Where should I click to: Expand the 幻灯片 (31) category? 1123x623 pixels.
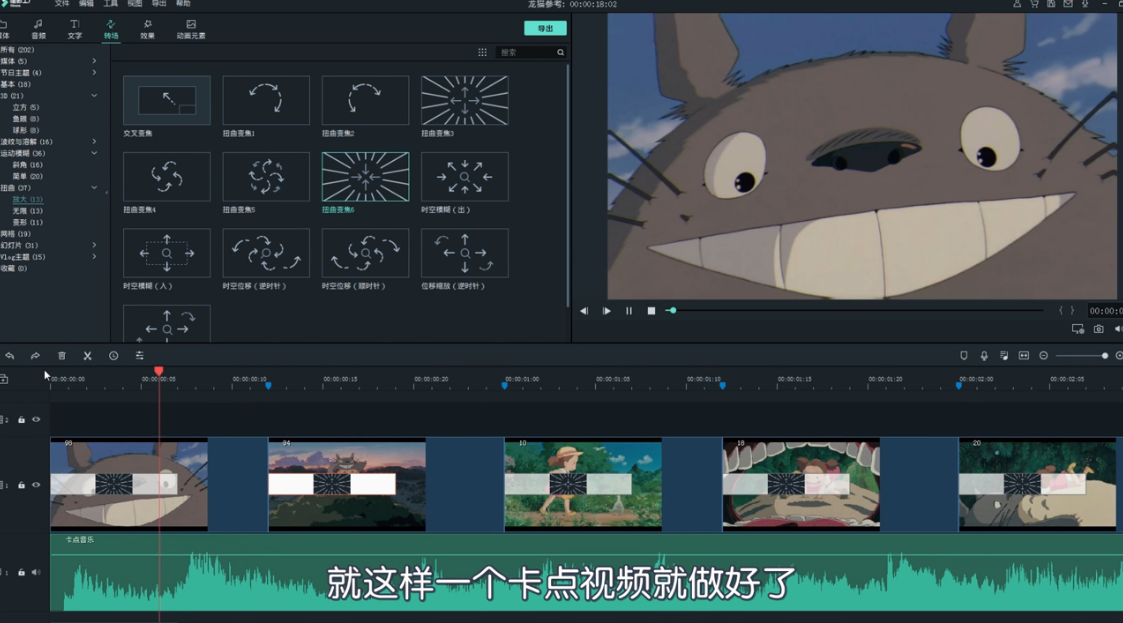tap(94, 245)
